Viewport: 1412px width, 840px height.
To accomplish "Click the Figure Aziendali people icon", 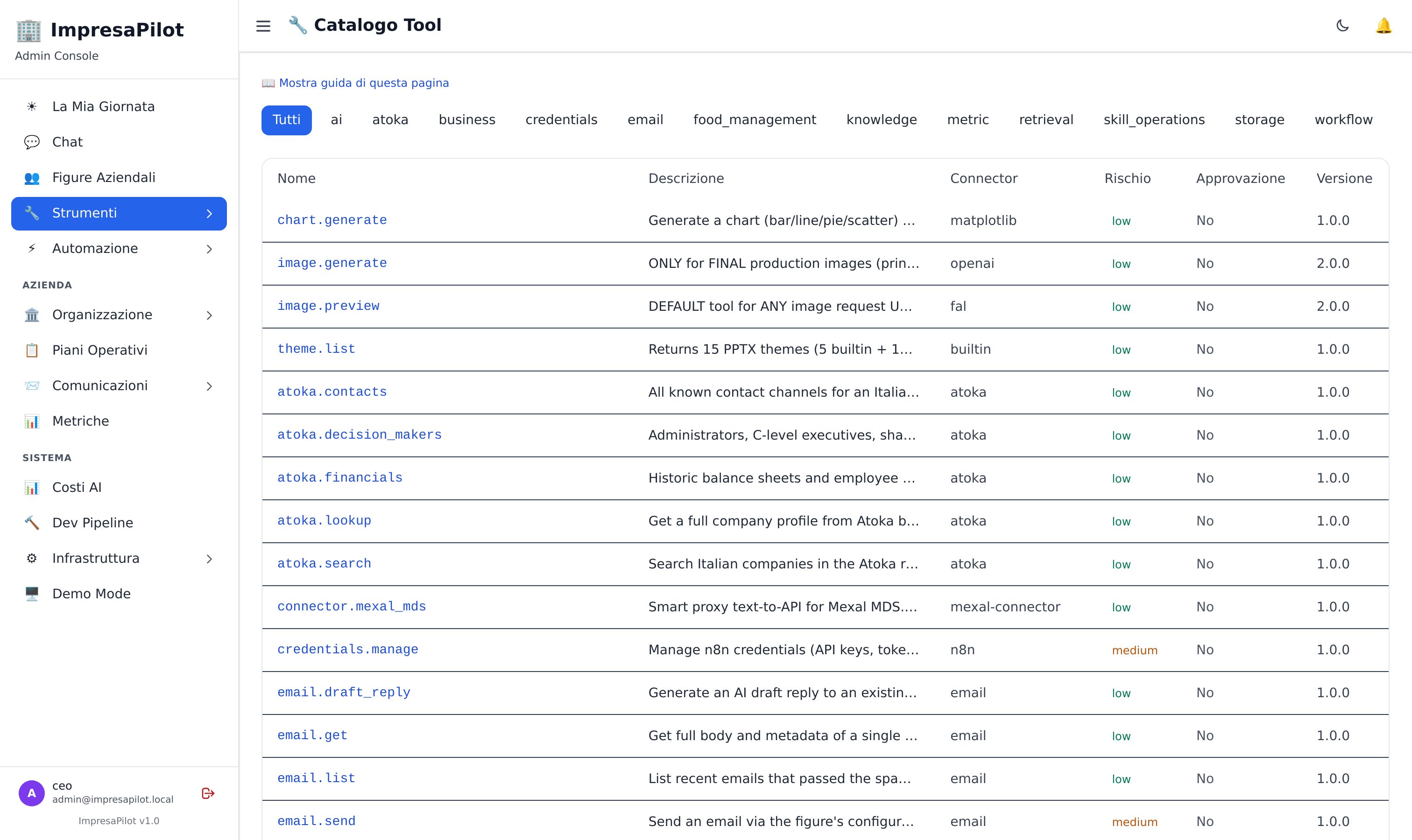I will point(32,178).
